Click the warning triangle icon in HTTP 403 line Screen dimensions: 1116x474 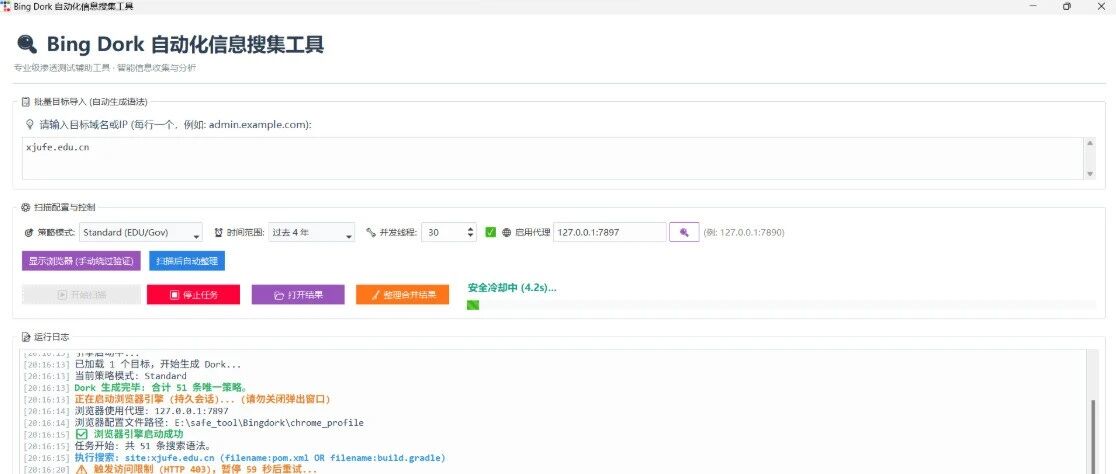pyautogui.click(x=80, y=470)
